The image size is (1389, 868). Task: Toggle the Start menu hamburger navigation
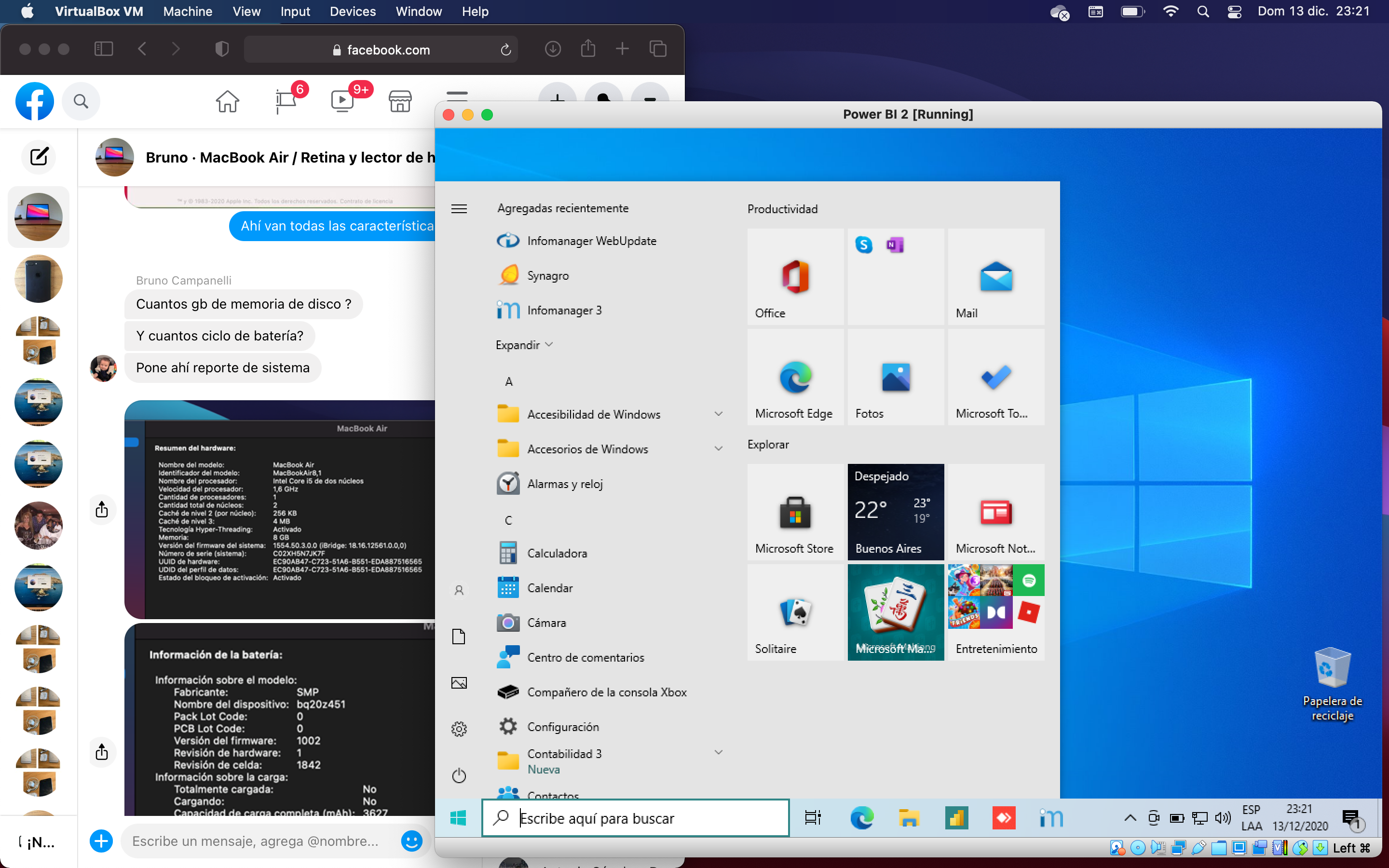point(459,209)
